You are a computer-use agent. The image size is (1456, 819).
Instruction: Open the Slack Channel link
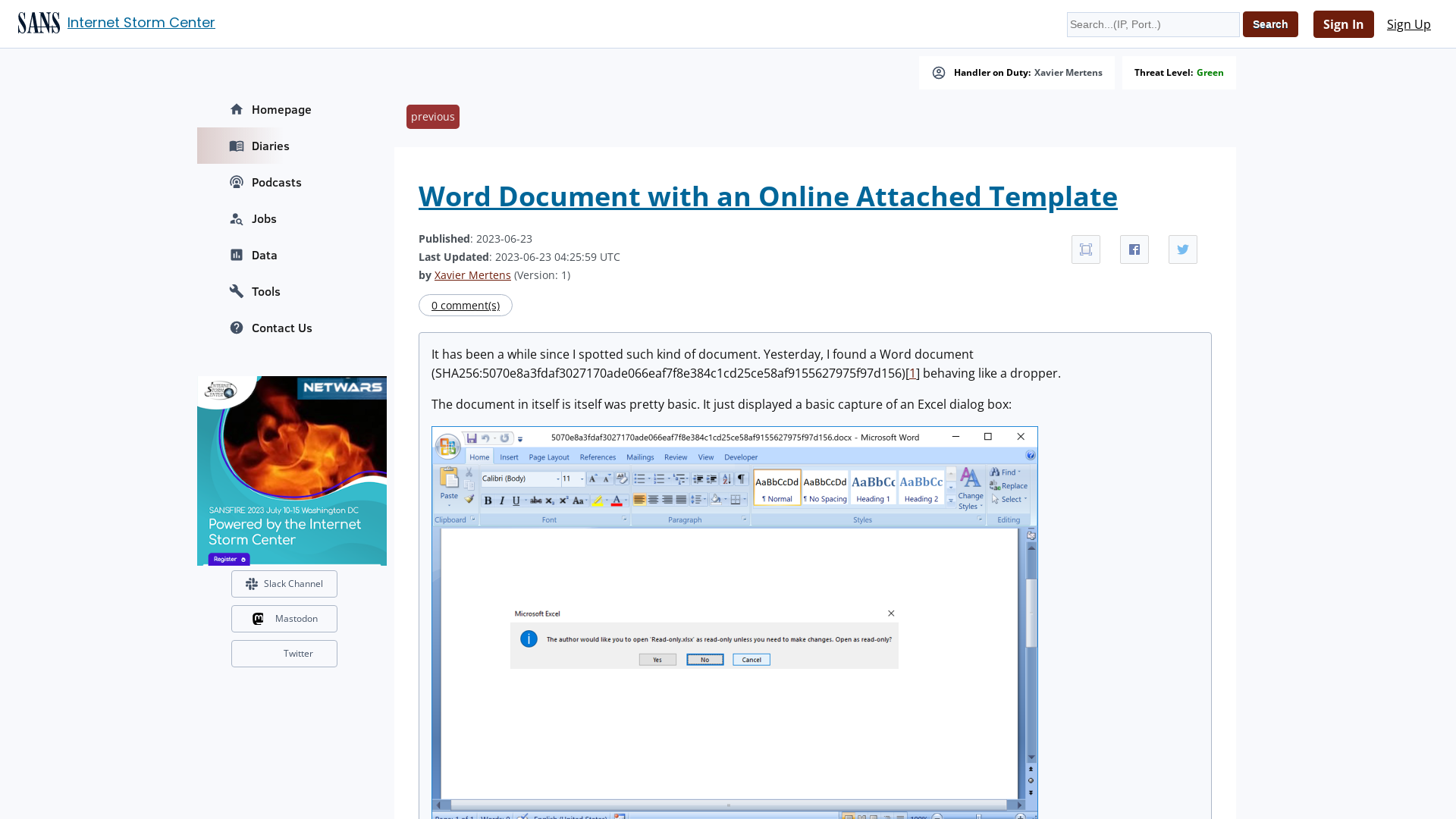283,583
